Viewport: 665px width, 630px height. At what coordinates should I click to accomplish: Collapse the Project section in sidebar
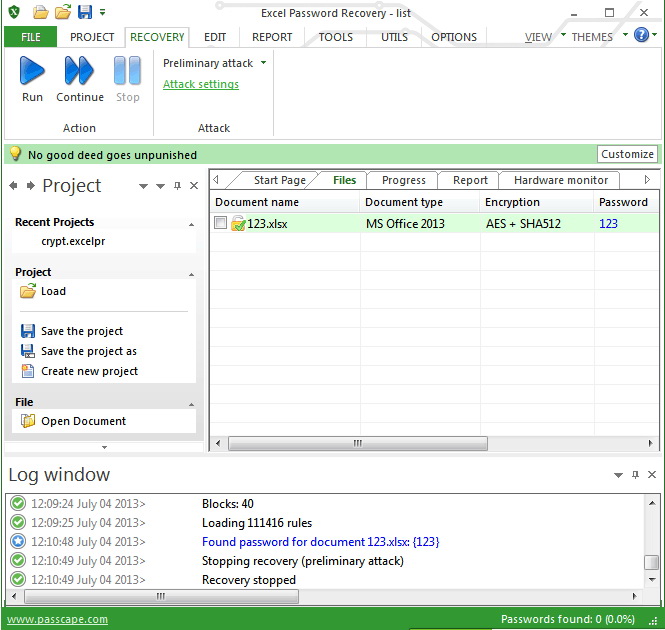[191, 274]
